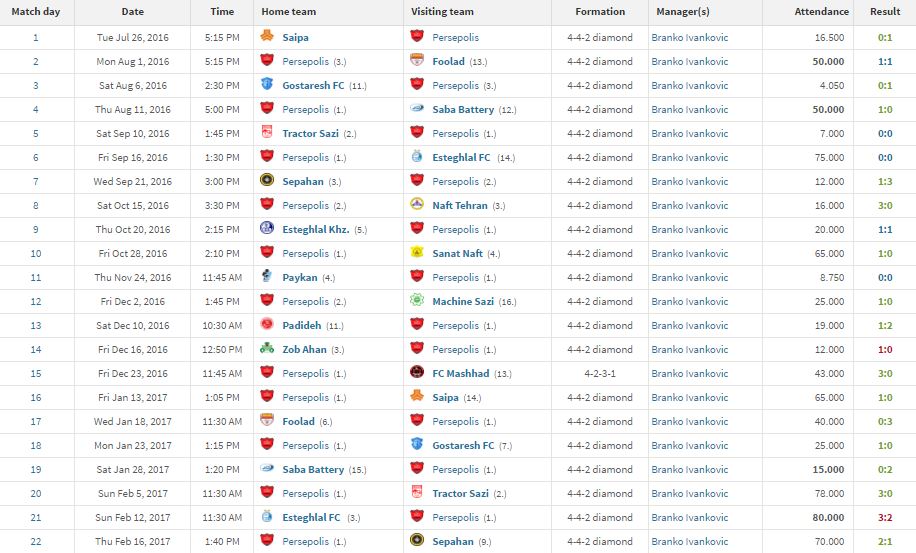916x553 pixels.
Task: Open the Paykan team link
Action: click(300, 277)
